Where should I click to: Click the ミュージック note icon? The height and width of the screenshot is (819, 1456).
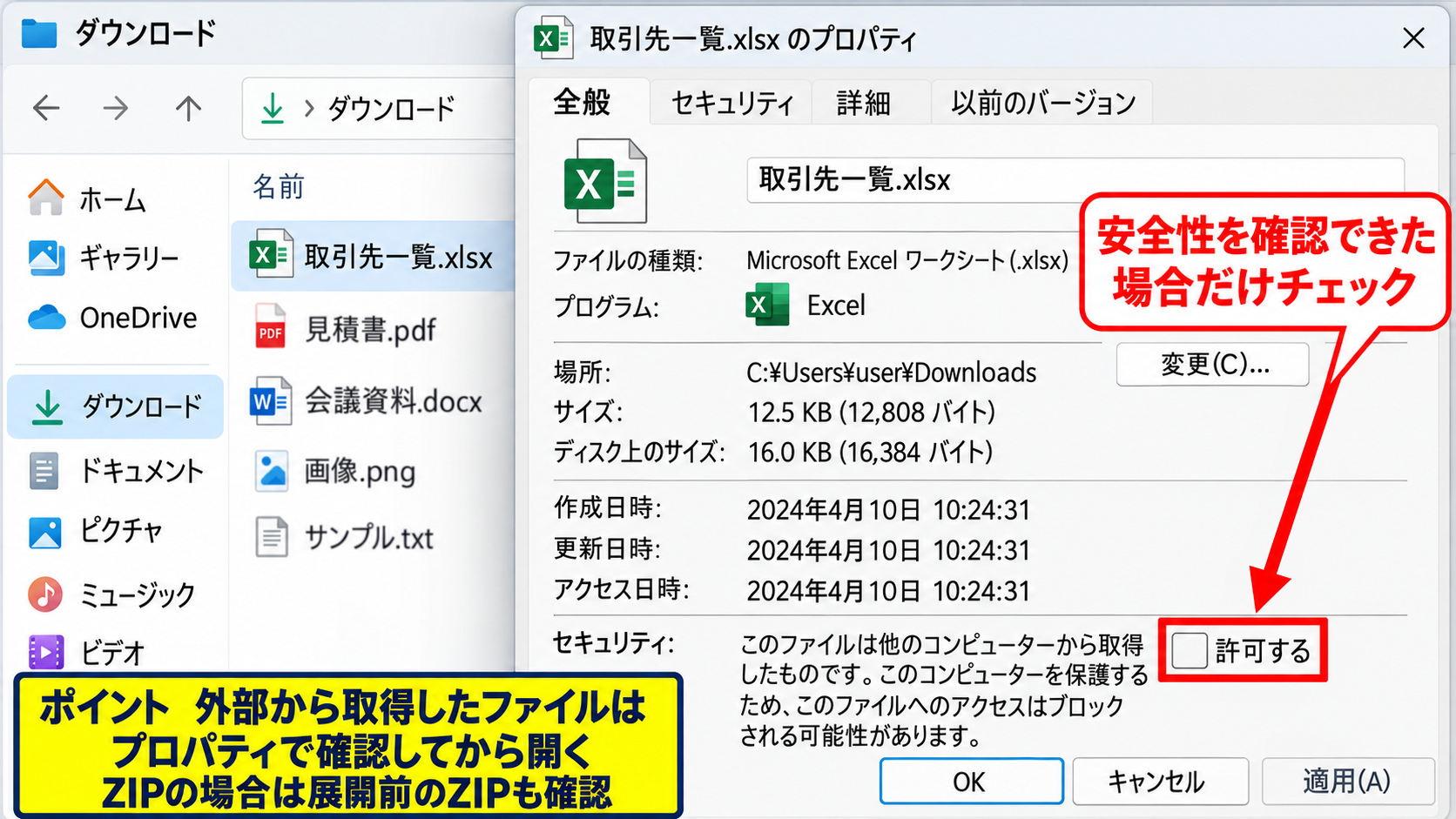(x=45, y=595)
